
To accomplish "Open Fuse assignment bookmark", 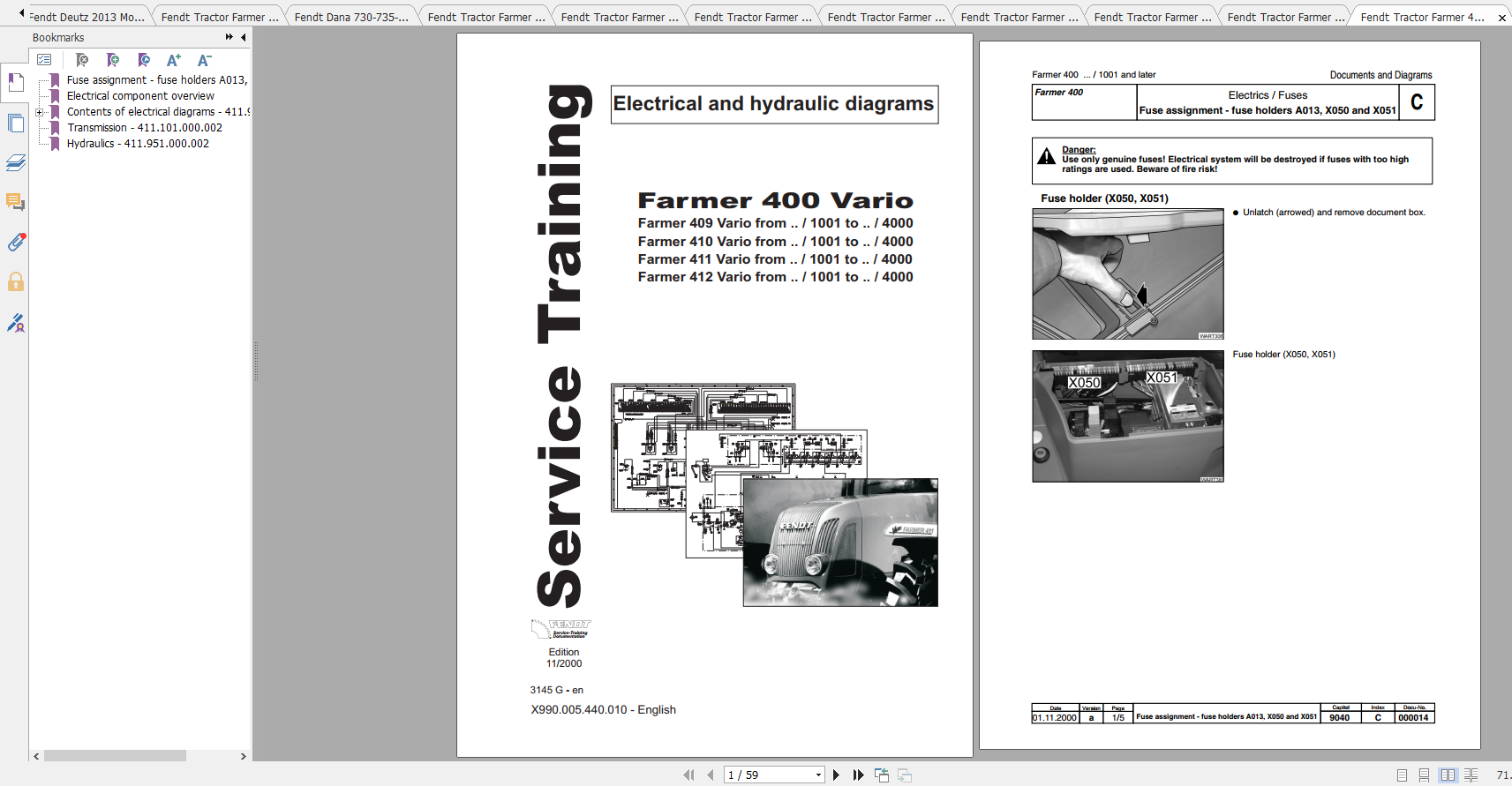I will pos(156,79).
